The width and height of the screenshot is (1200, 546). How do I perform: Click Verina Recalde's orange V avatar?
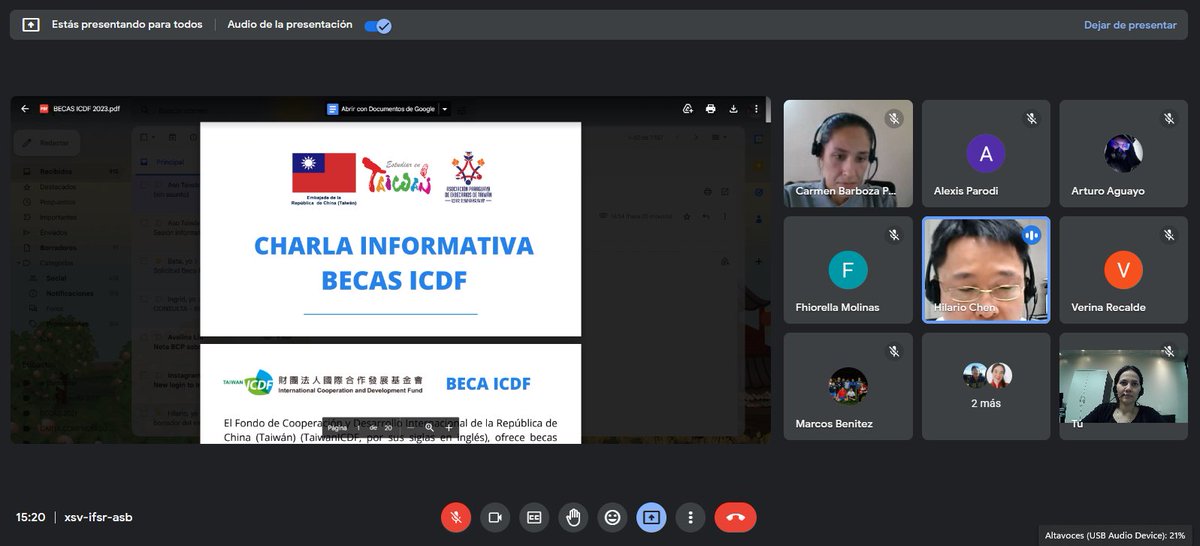[x=1124, y=270]
